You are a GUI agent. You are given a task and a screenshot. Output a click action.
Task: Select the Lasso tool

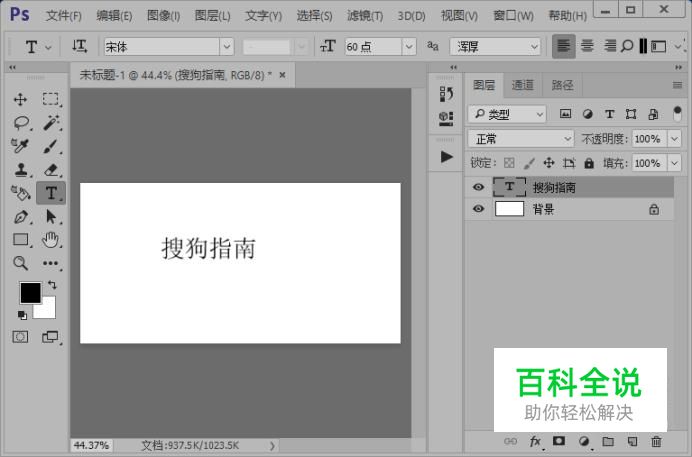pyautogui.click(x=21, y=123)
